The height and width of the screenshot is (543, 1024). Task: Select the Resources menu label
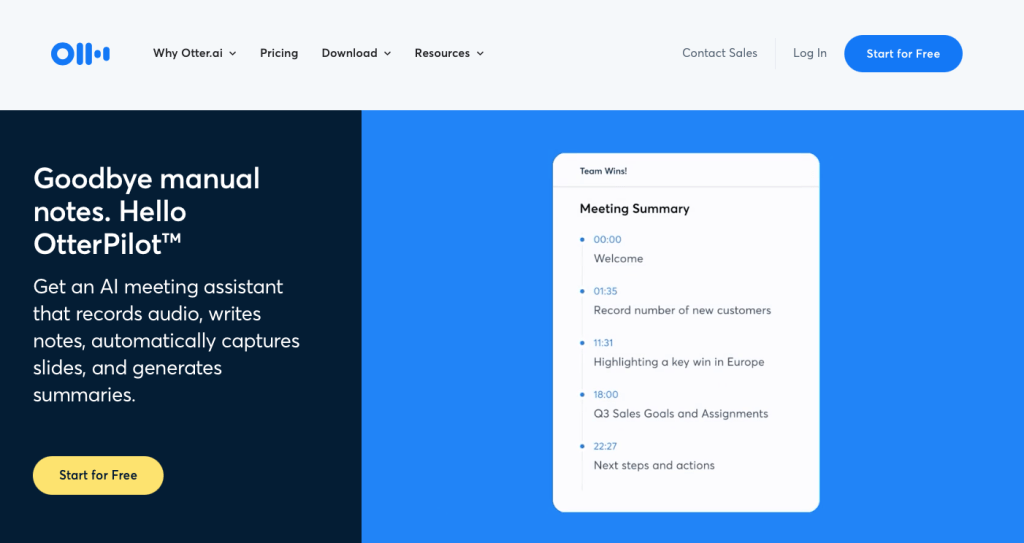pos(442,53)
